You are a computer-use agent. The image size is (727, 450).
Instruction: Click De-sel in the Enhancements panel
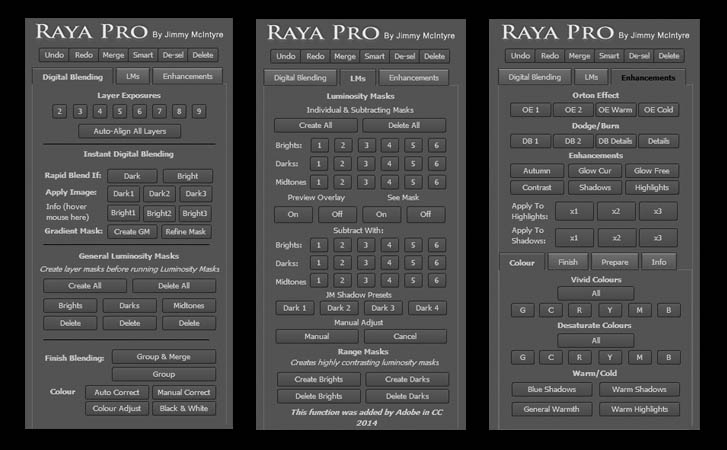click(639, 56)
